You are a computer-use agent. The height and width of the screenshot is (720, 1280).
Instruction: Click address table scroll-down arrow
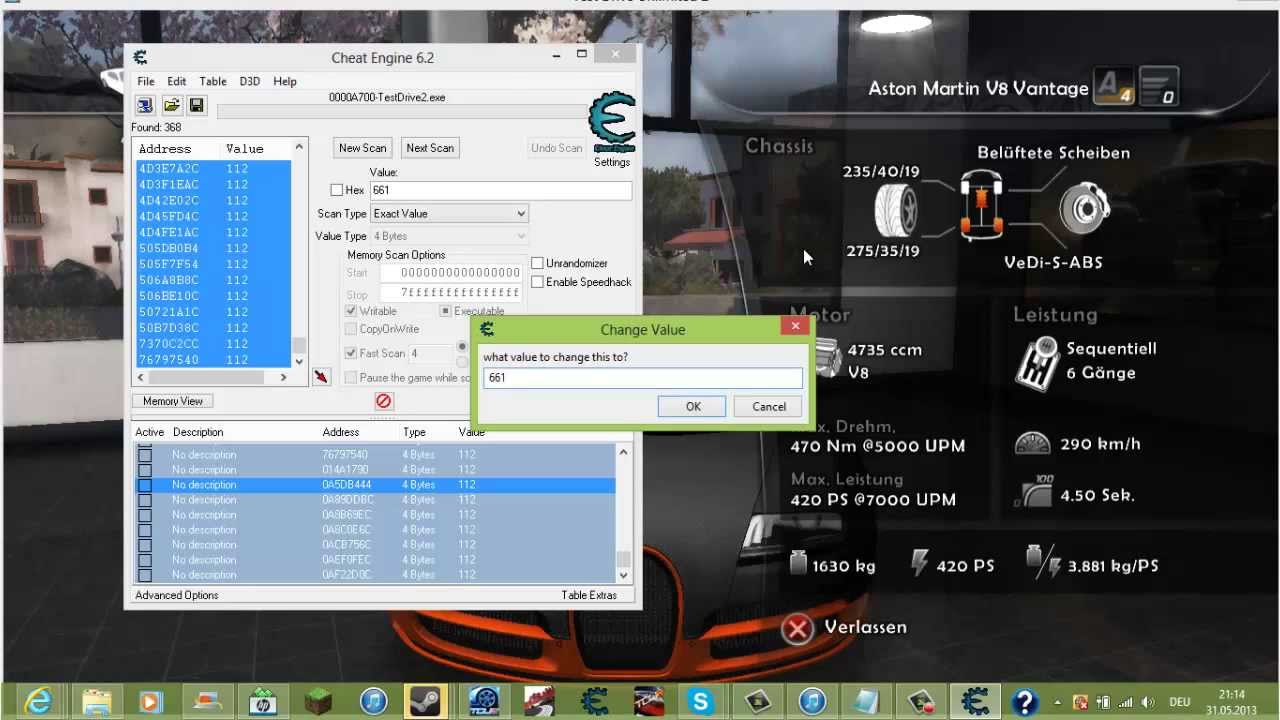tap(623, 575)
